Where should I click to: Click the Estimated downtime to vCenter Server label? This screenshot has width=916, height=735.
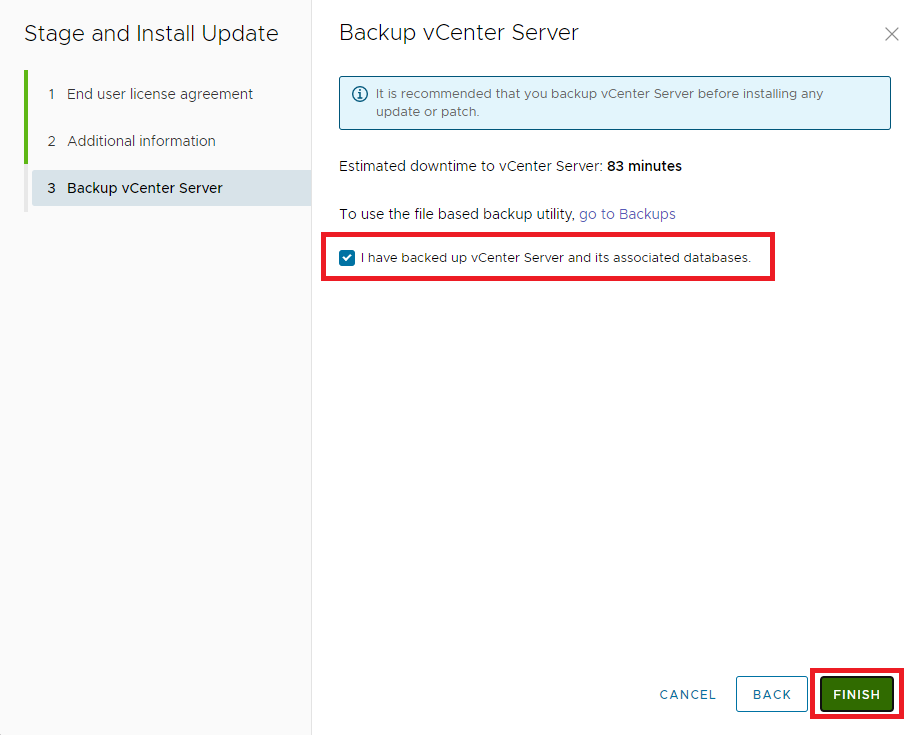coord(471,166)
